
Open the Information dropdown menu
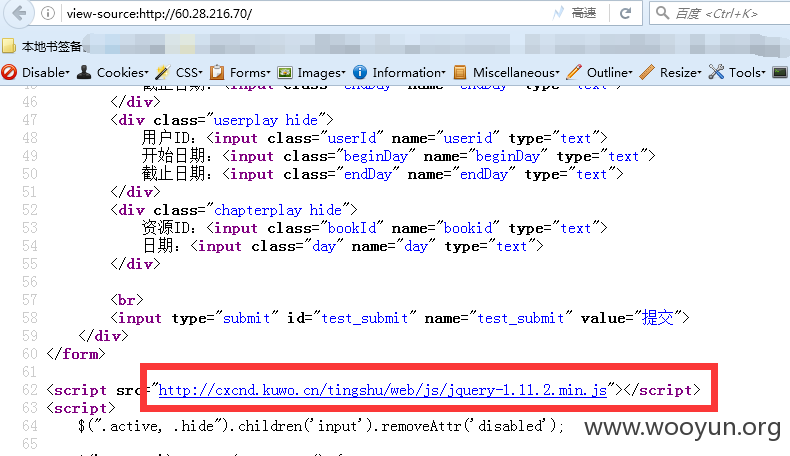click(400, 73)
